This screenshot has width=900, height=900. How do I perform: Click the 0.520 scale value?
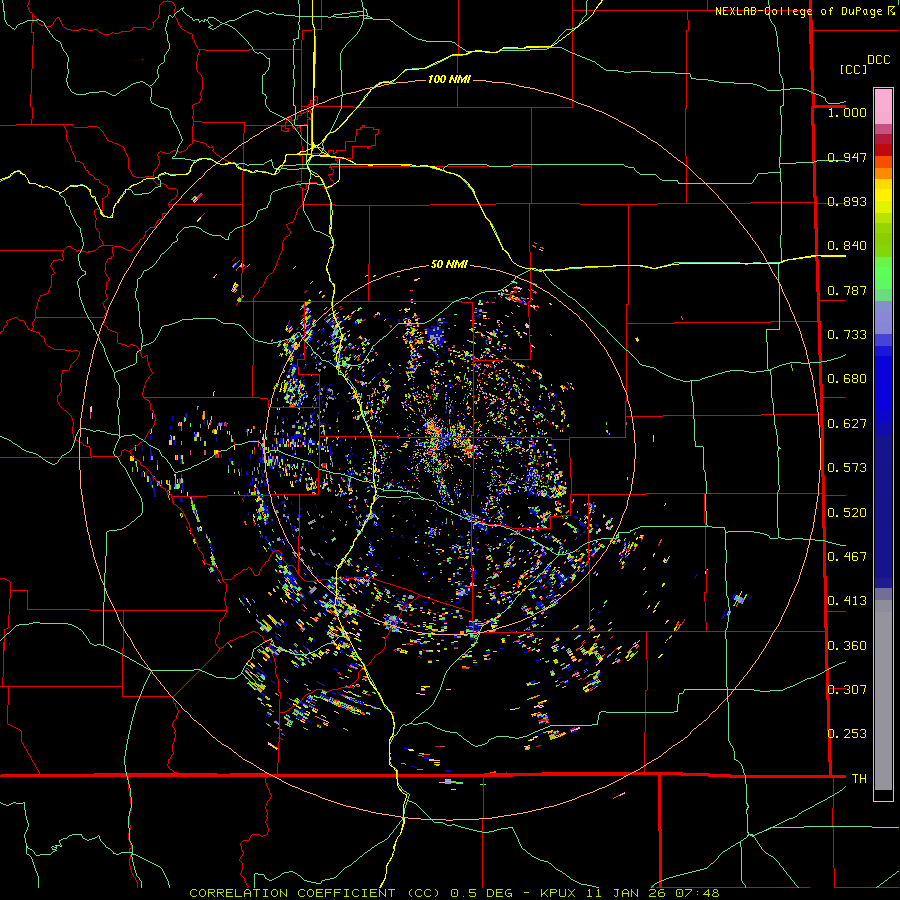847,513
